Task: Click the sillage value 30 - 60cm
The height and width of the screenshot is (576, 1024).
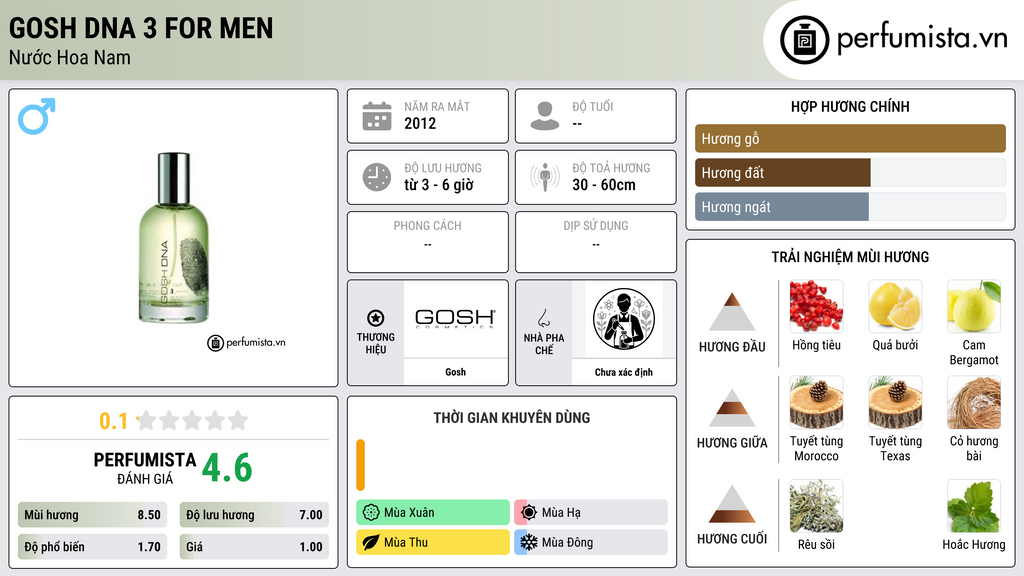Action: 604,185
